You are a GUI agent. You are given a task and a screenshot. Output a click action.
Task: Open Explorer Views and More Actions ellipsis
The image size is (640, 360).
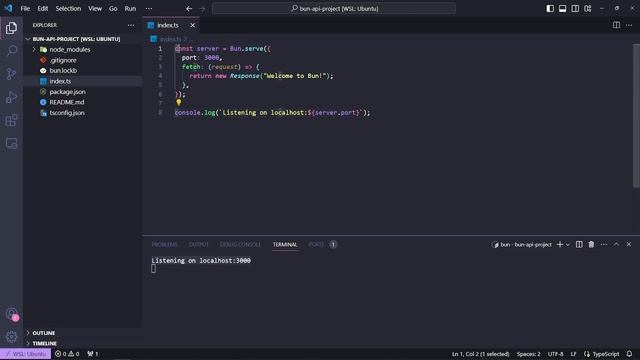coord(131,25)
